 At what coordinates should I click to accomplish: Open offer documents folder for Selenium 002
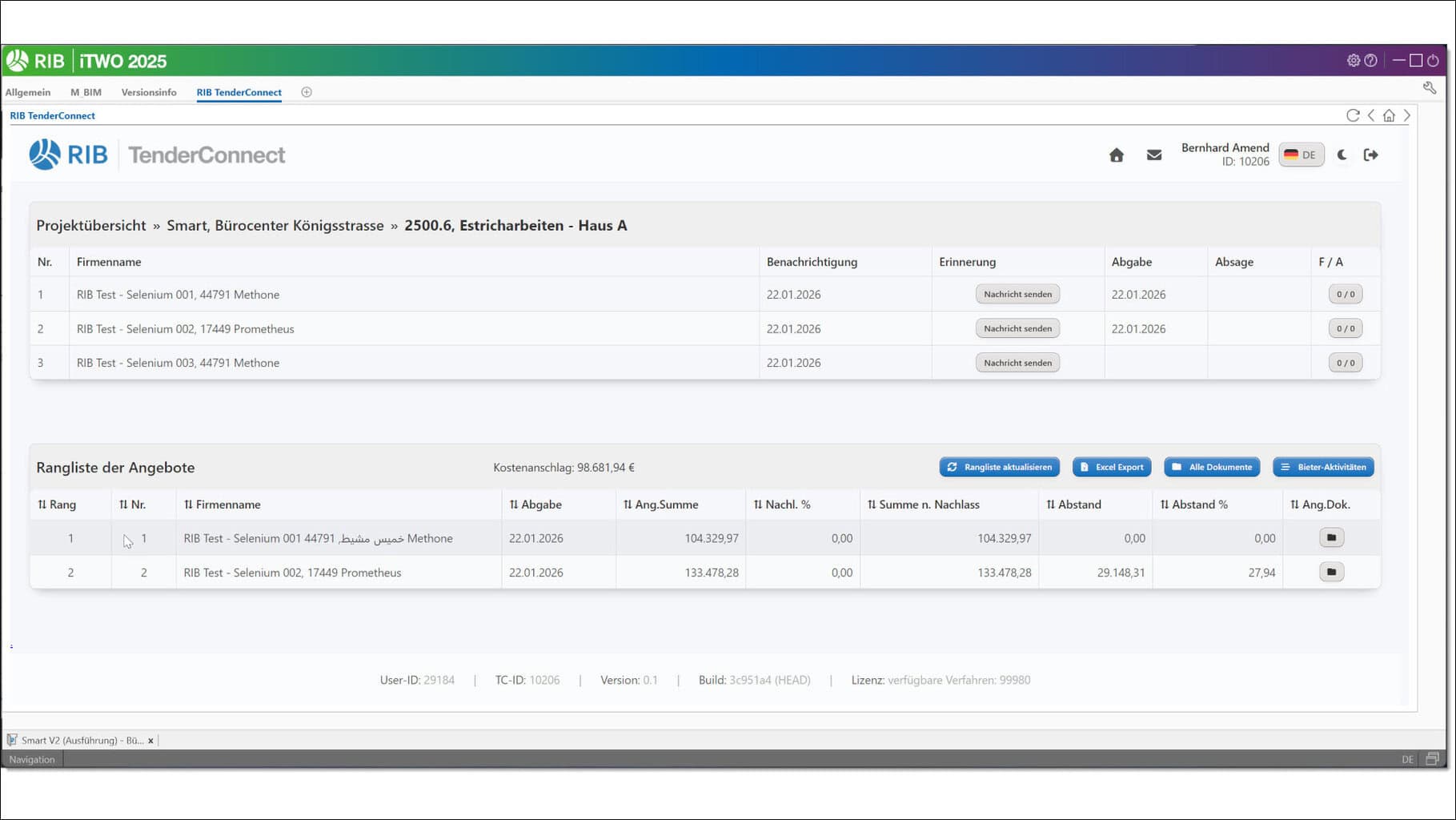[x=1331, y=573]
